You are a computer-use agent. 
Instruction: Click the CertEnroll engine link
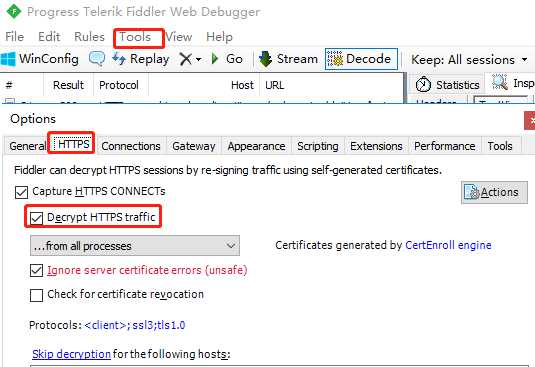(448, 245)
